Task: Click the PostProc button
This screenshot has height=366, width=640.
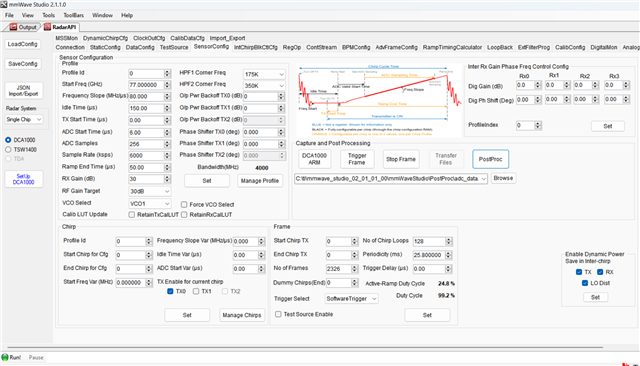Action: tap(491, 159)
